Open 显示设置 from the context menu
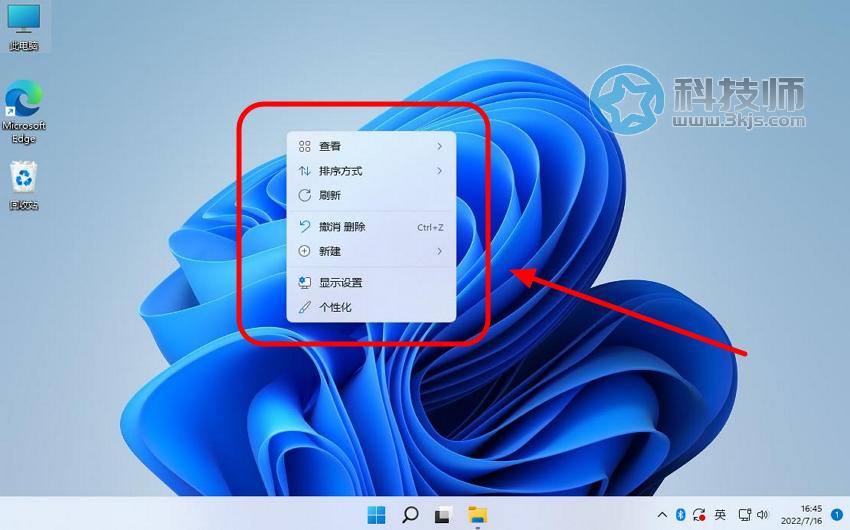850x530 pixels. pyautogui.click(x=371, y=283)
